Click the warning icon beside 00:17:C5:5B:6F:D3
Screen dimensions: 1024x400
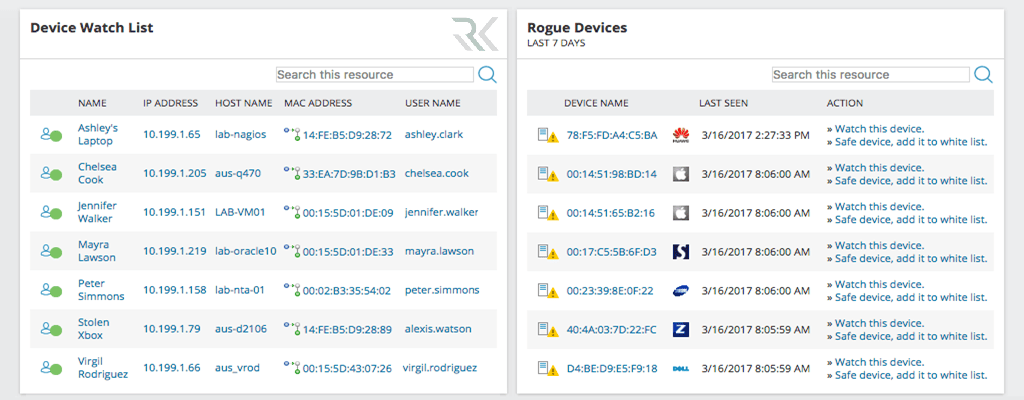click(547, 252)
